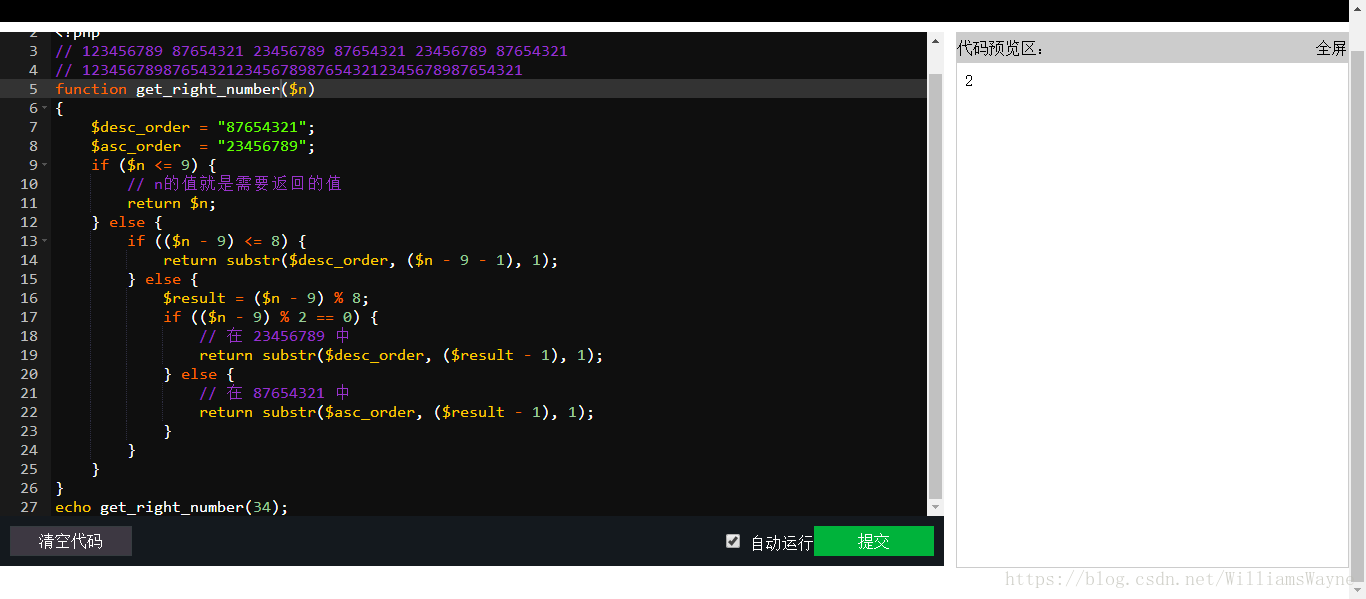This screenshot has height=599, width=1366.
Task: Click the function name get_right_number on line 5
Action: click(208, 89)
